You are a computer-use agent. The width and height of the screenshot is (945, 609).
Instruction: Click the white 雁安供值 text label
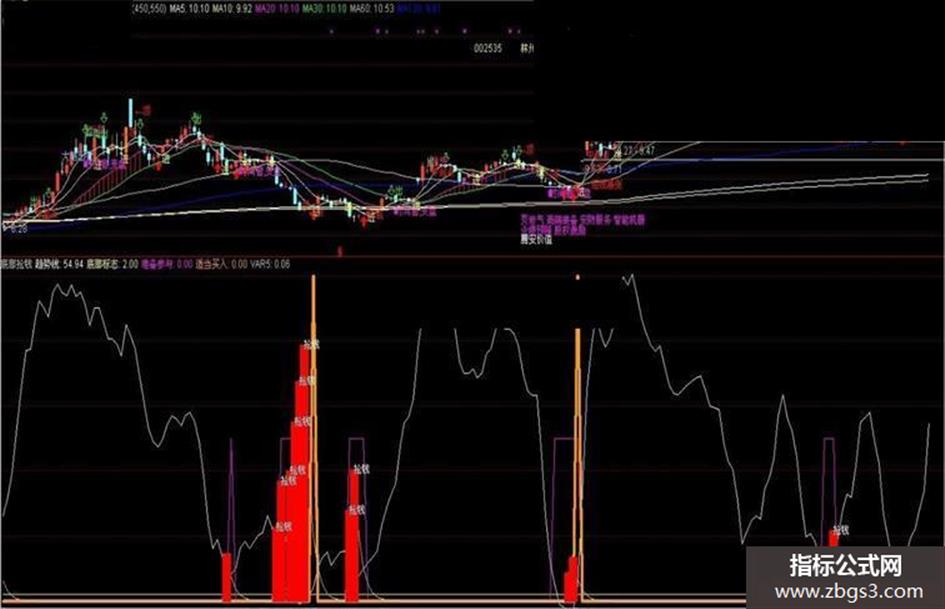click(536, 238)
